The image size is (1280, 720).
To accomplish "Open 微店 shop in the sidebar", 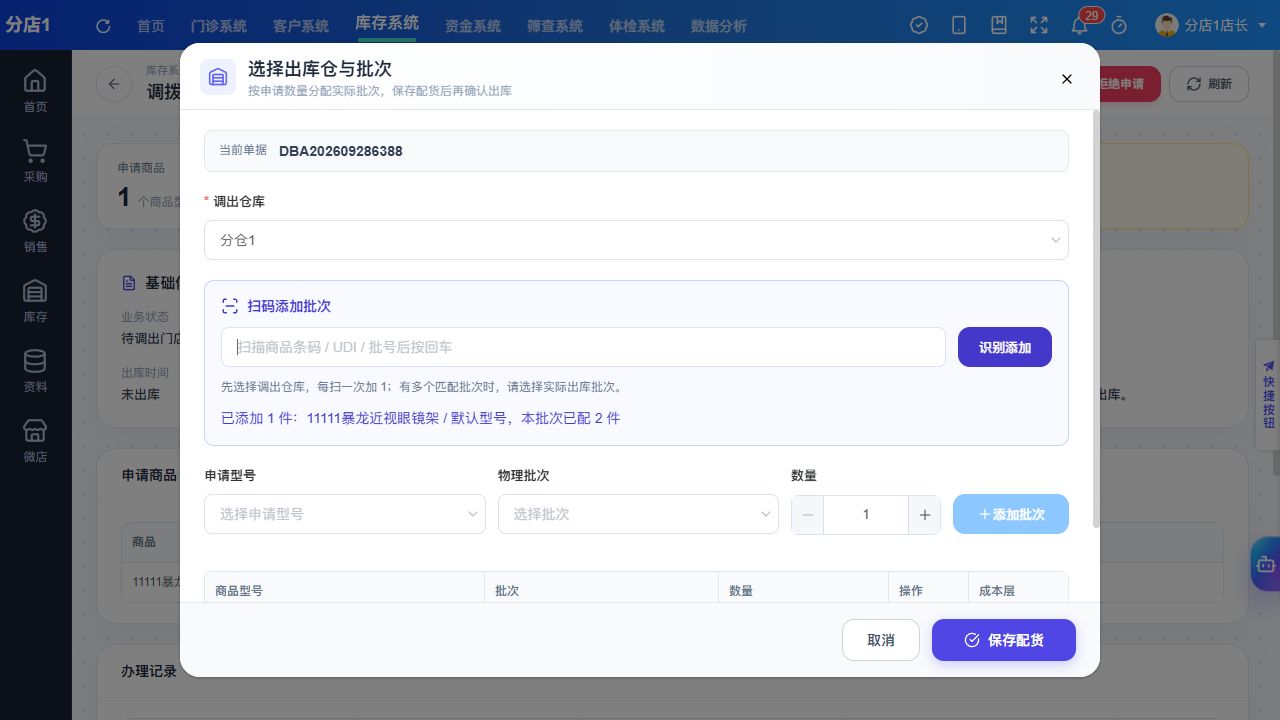I will tap(35, 441).
